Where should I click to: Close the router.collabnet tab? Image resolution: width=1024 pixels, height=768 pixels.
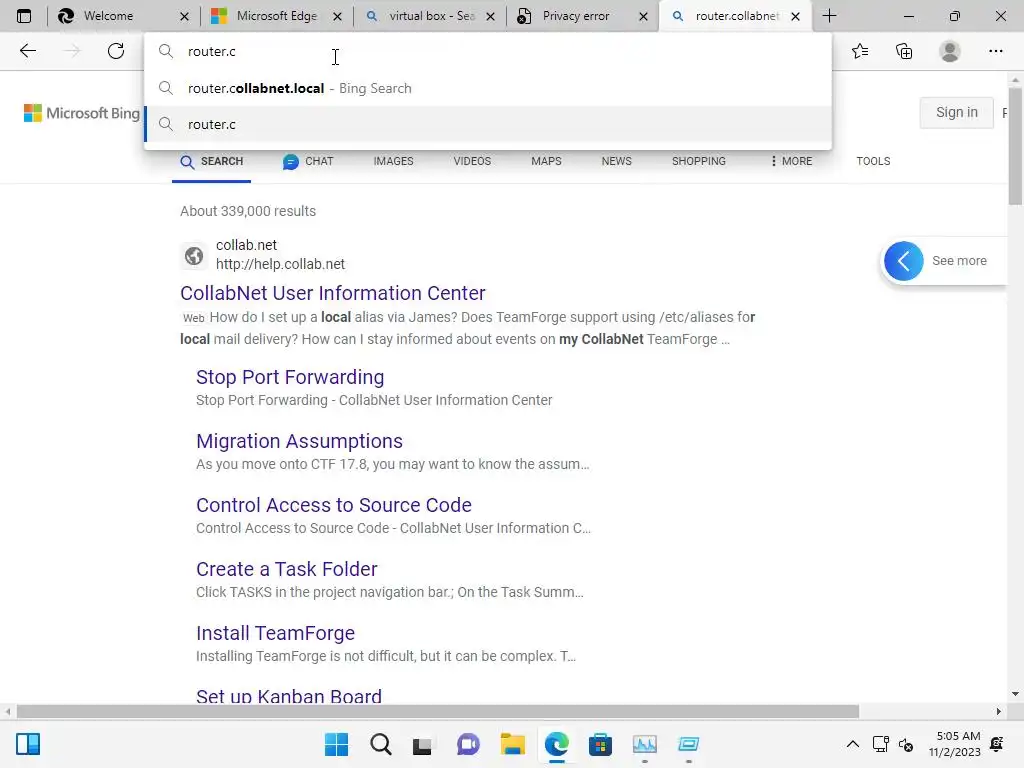[795, 16]
